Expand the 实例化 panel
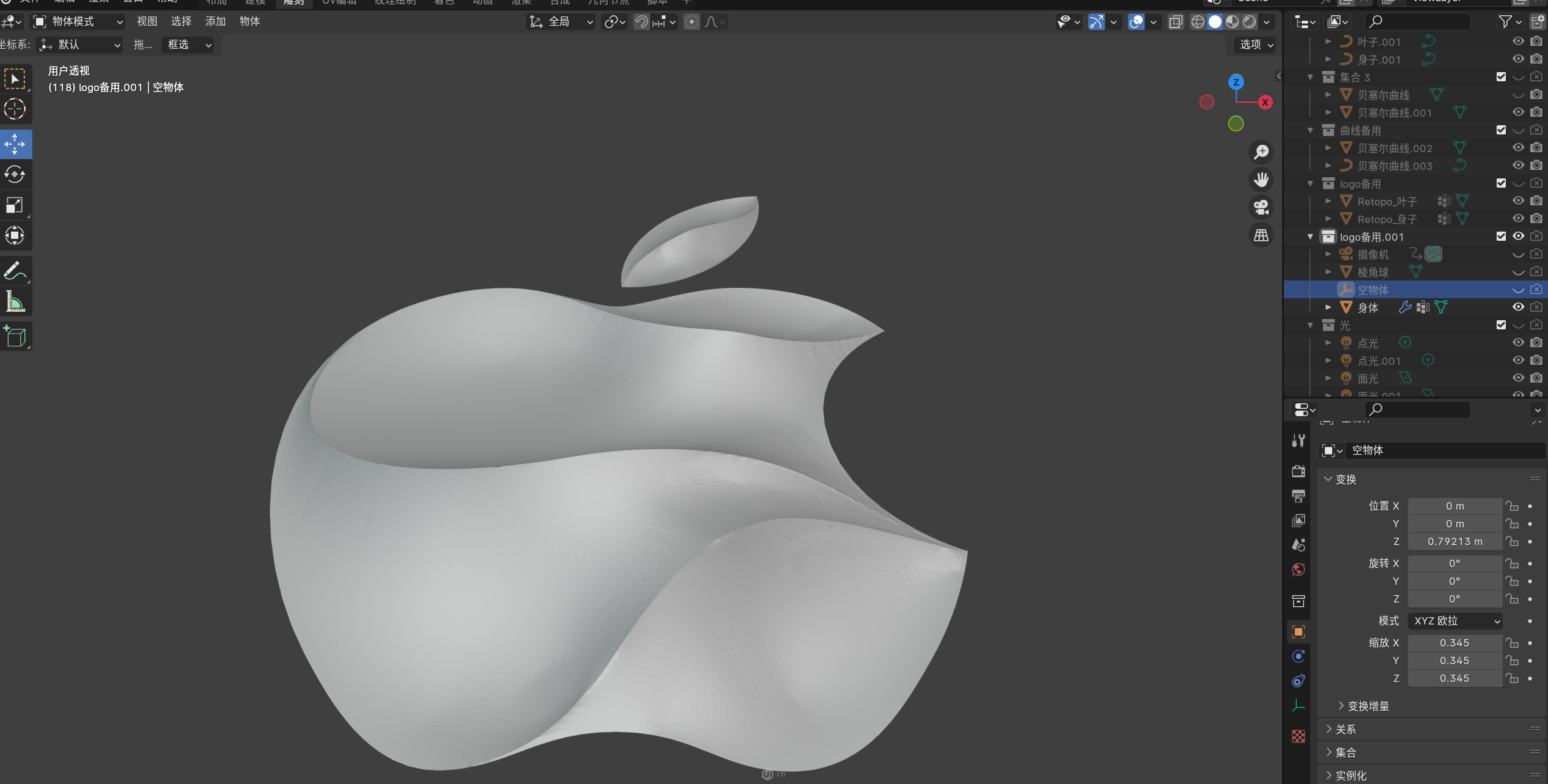This screenshot has height=784, width=1548. coord(1351,776)
